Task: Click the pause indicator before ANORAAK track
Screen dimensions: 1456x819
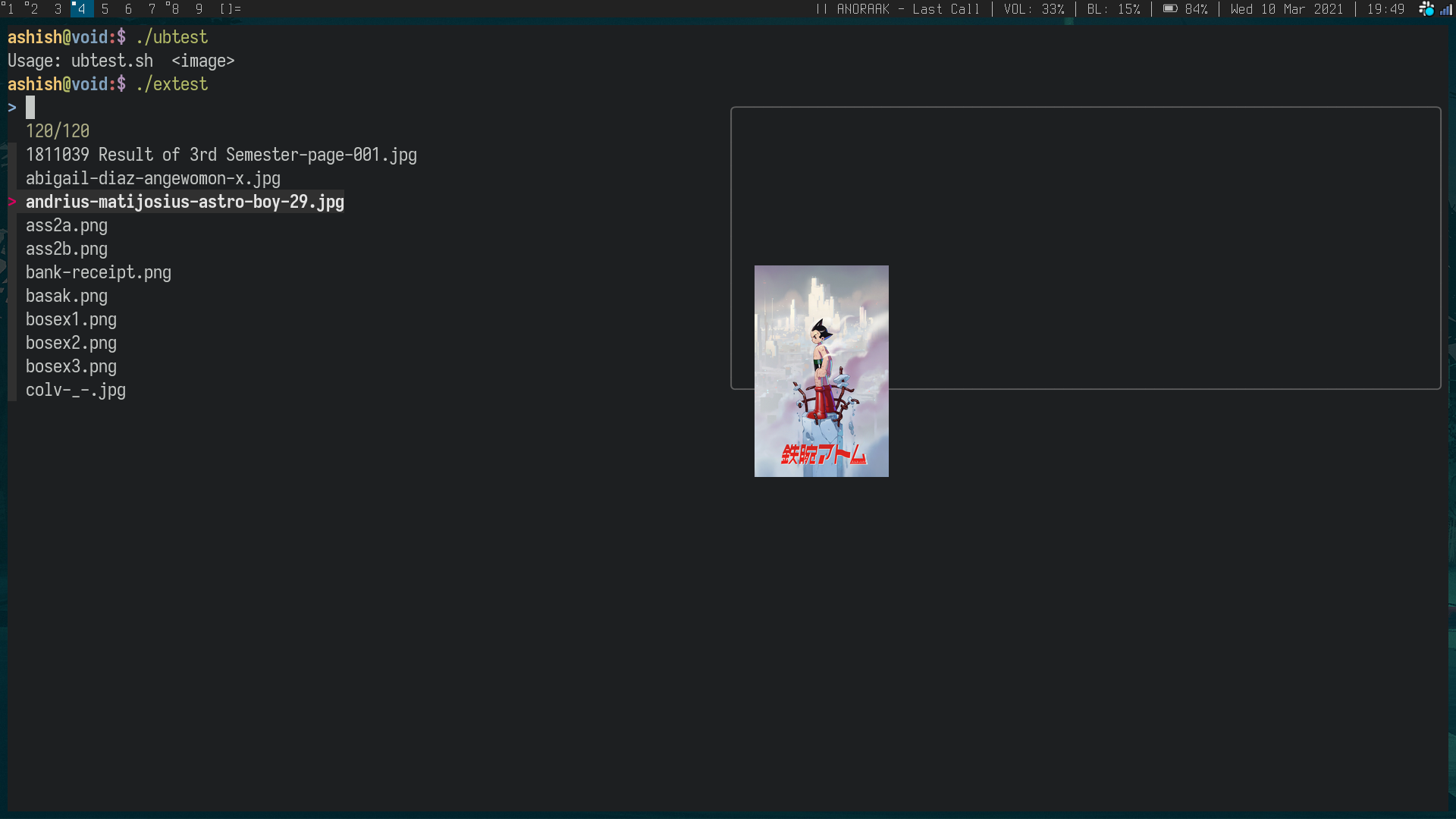Action: (x=821, y=9)
